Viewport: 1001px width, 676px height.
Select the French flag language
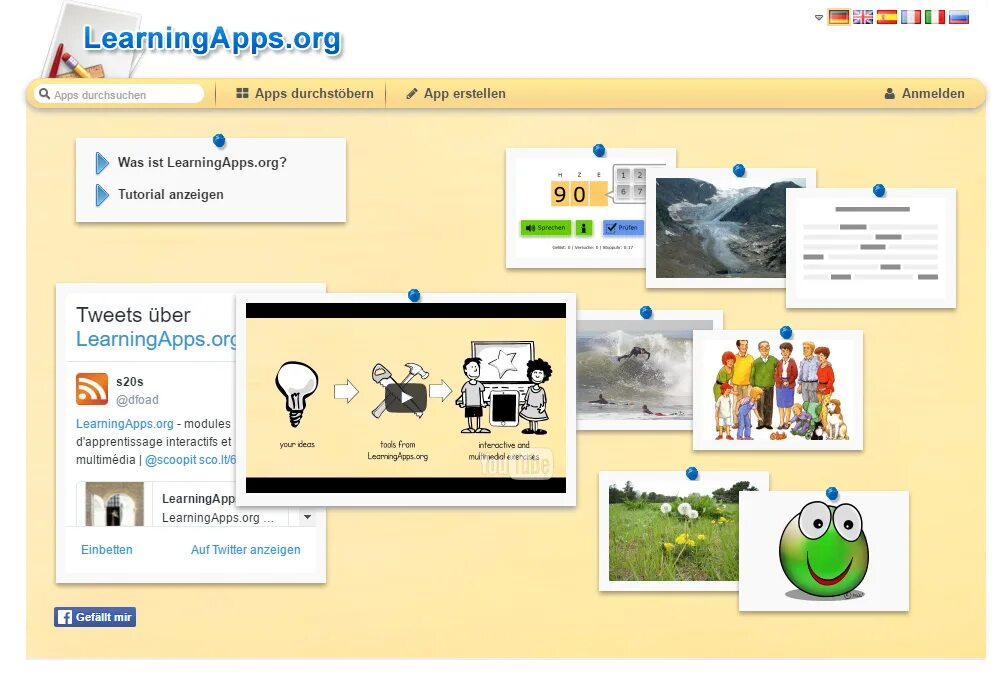(911, 17)
